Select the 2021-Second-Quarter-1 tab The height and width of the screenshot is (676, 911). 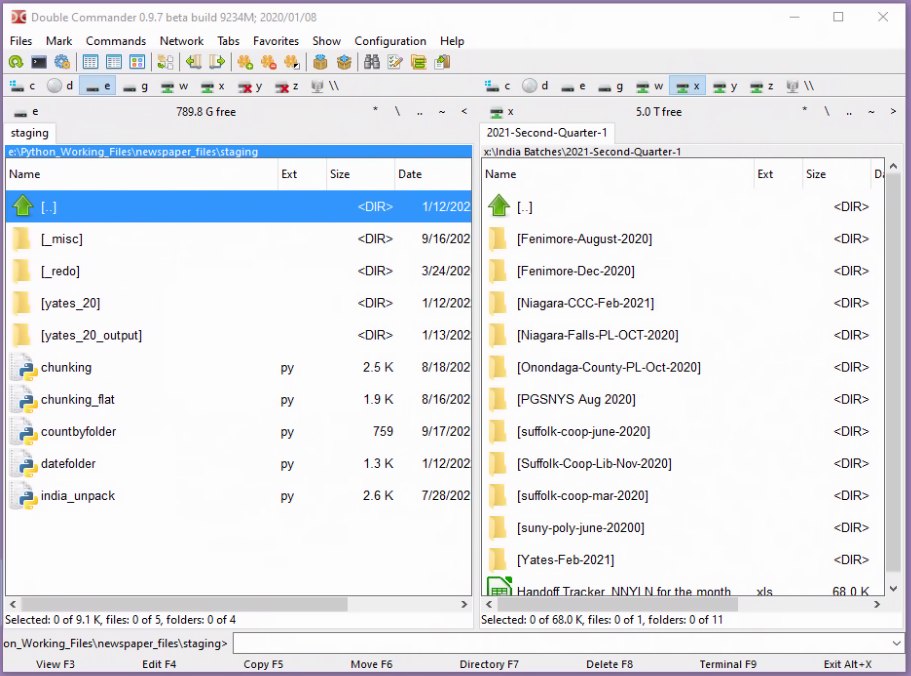546,133
